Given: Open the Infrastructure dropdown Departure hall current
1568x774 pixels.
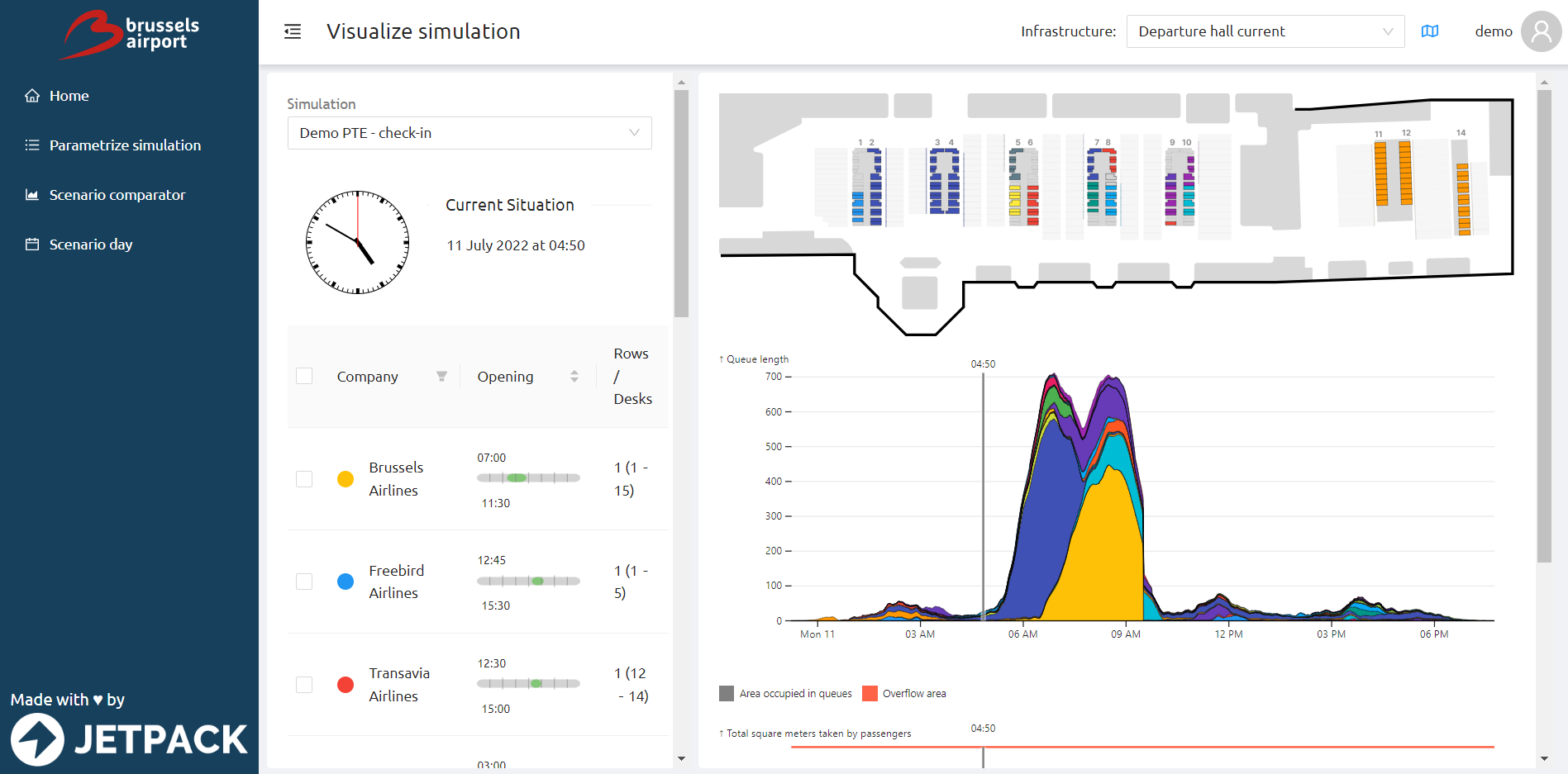Looking at the screenshot, I should point(1265,31).
